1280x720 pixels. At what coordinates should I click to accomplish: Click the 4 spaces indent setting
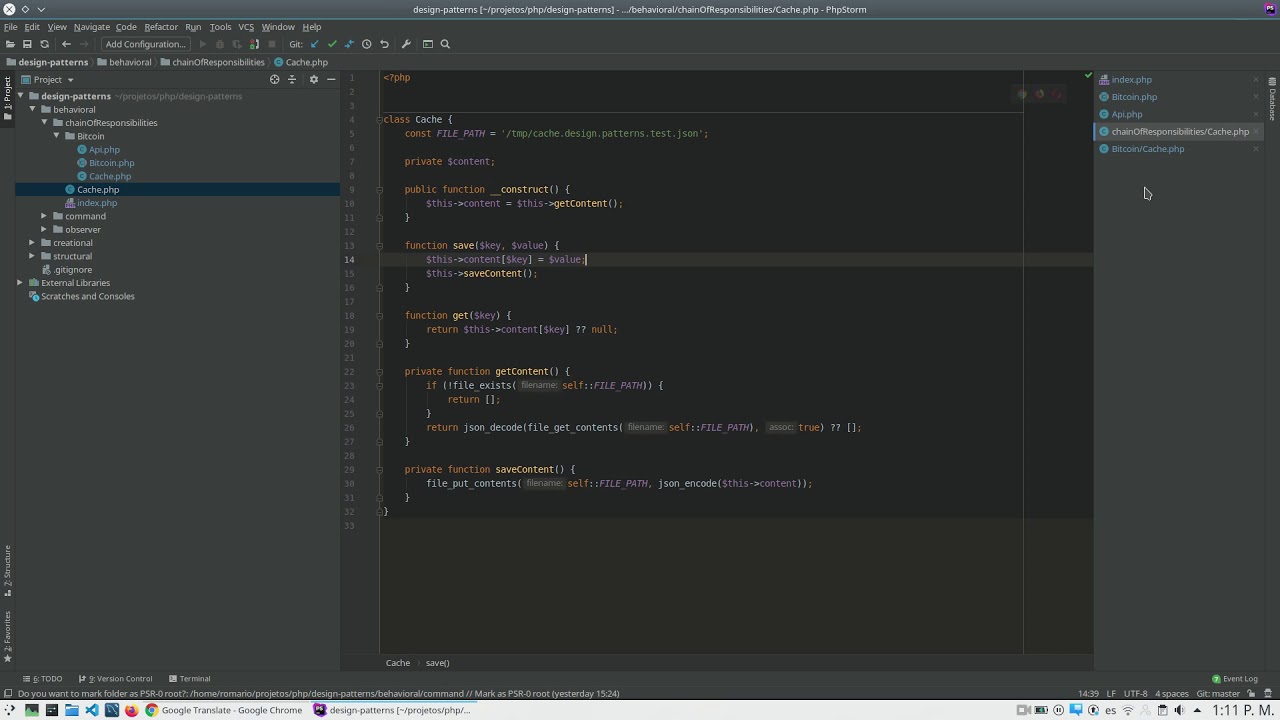tap(1172, 693)
